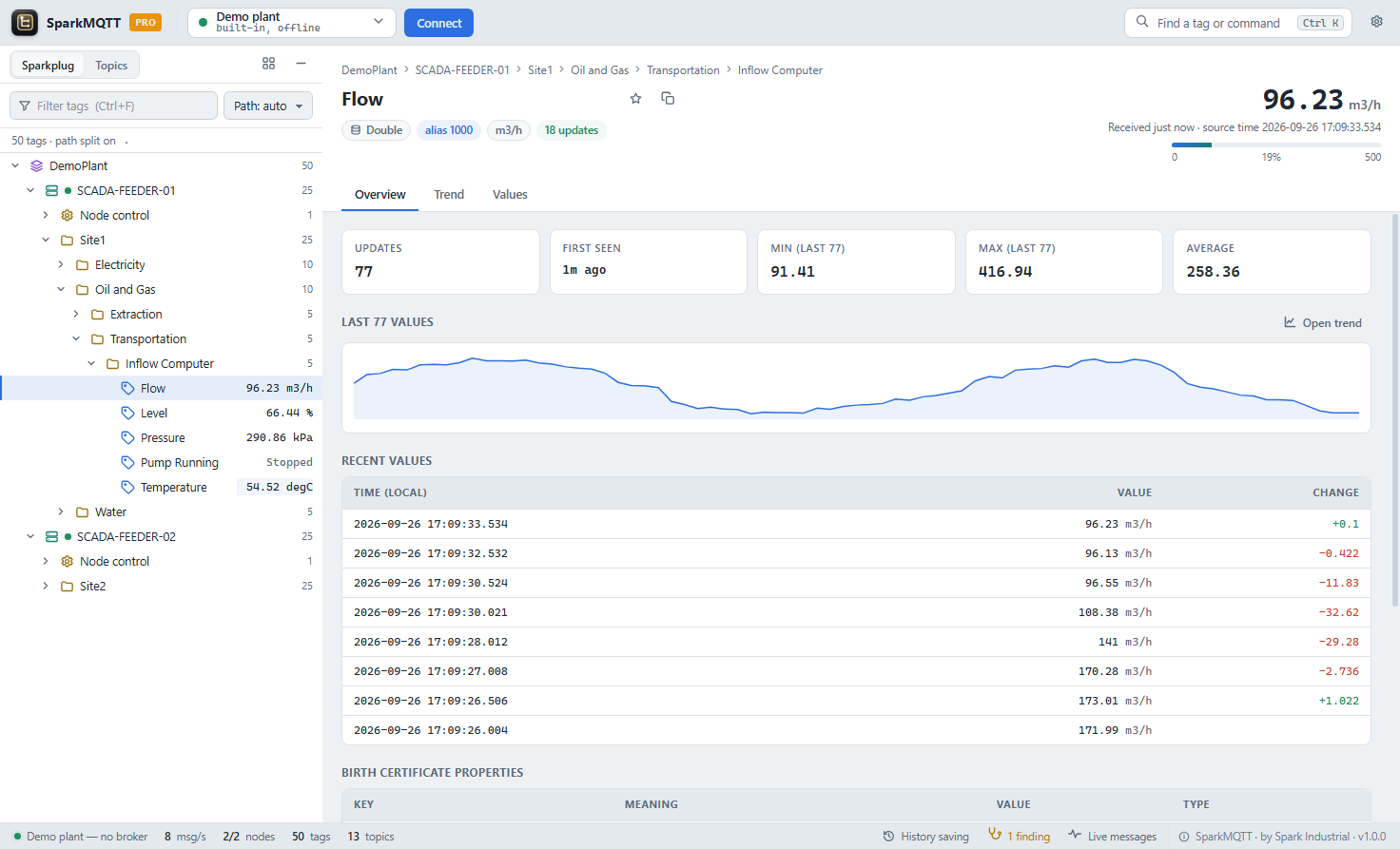Click the Node control gear icon under SCADA-FEEDER-02
The width and height of the screenshot is (1400, 849).
point(67,561)
